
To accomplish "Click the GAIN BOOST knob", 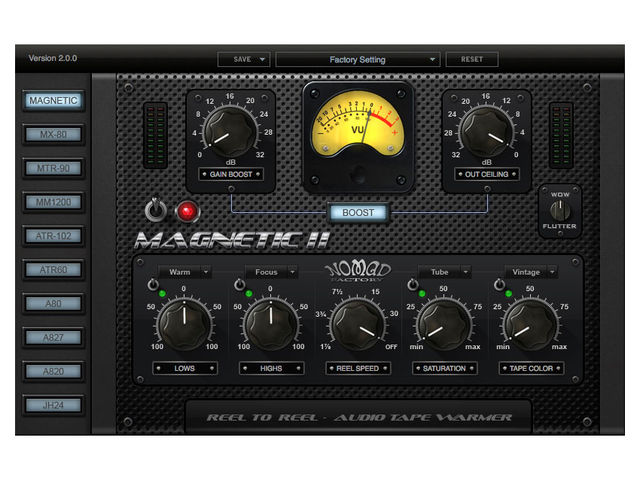I will tap(231, 131).
